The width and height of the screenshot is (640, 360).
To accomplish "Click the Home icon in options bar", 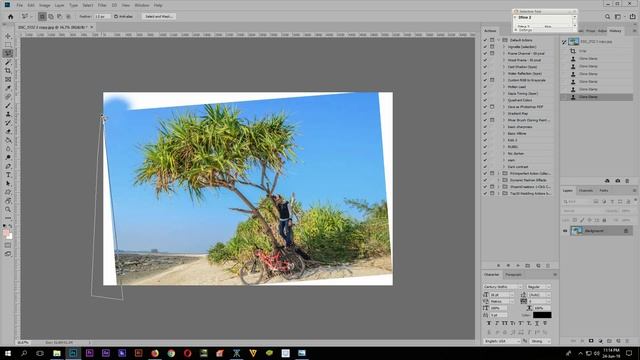I will pos(11,17).
